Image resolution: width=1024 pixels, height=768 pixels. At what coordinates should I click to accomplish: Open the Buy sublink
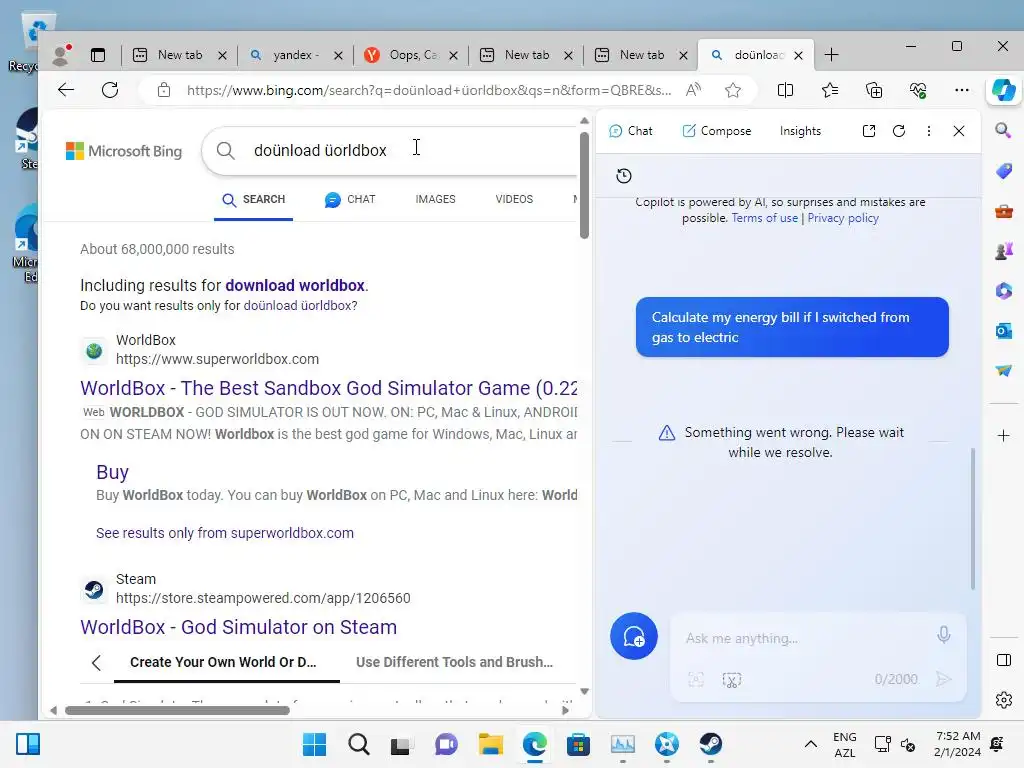tap(112, 472)
